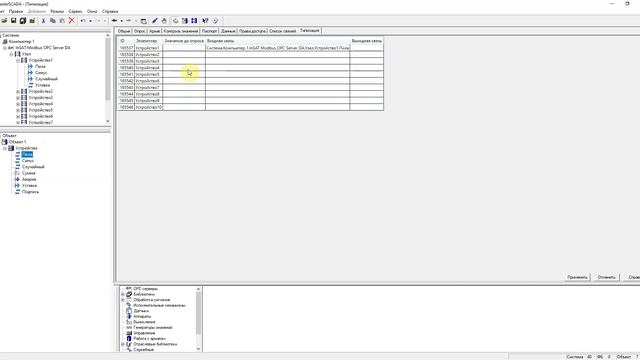Click the Датчики palette icon
Viewport: 640px width, 360px height.
point(129,311)
